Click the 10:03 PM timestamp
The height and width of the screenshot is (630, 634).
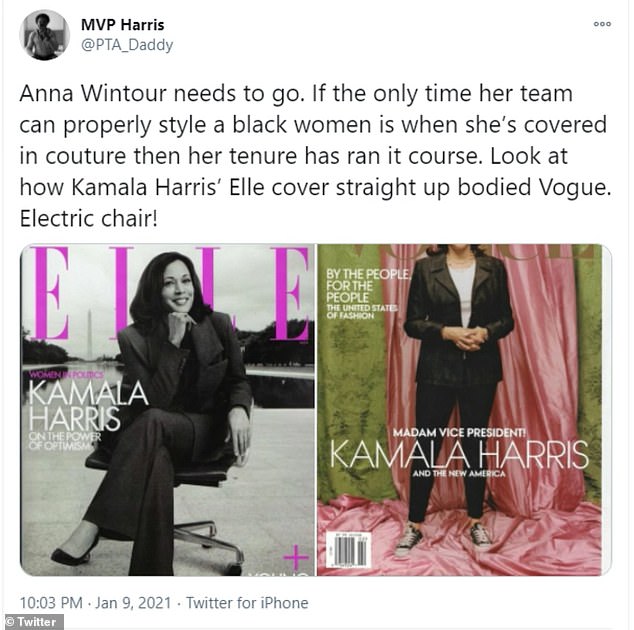(51, 603)
